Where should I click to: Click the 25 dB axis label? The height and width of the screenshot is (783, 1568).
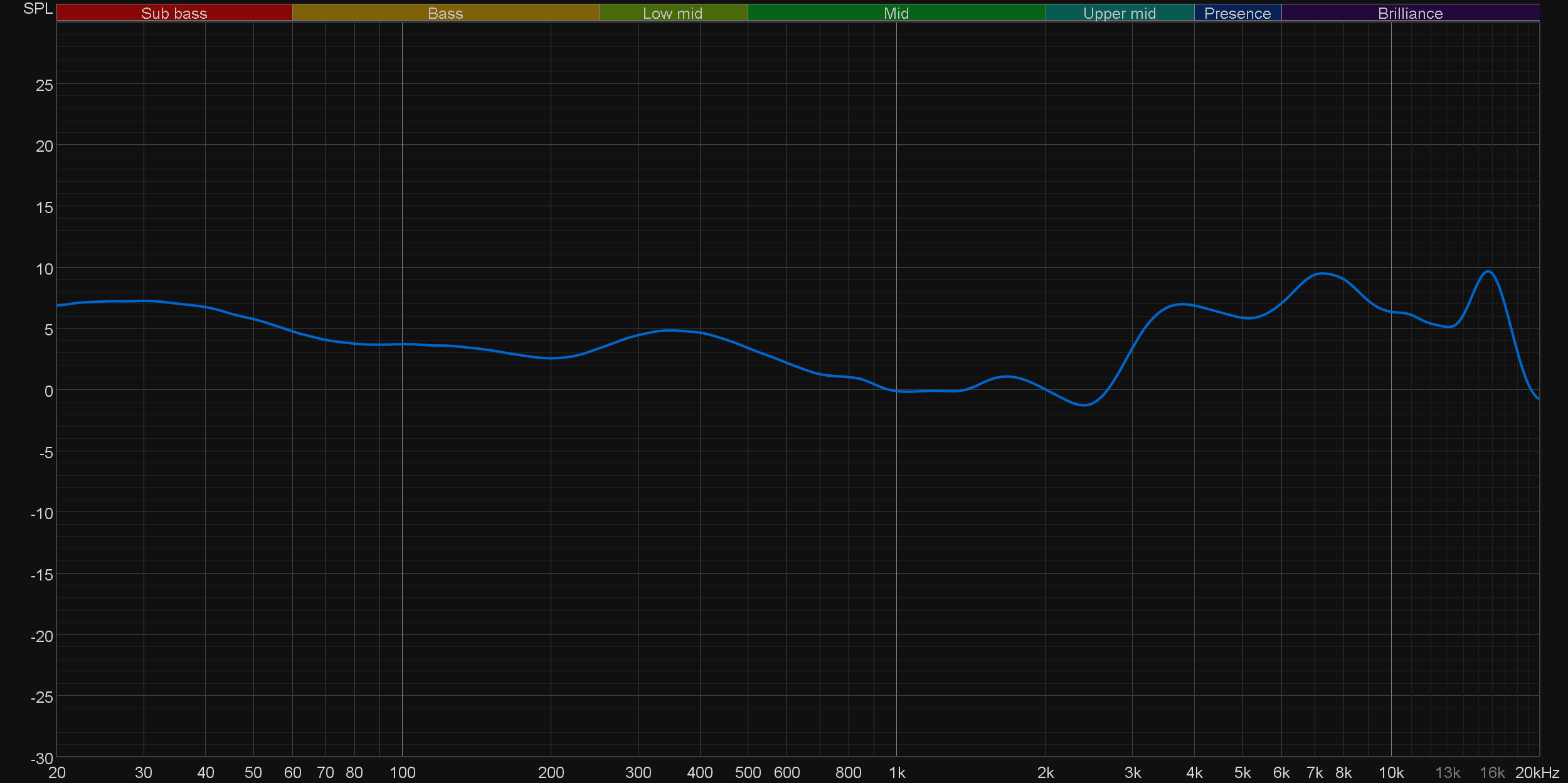(x=44, y=86)
